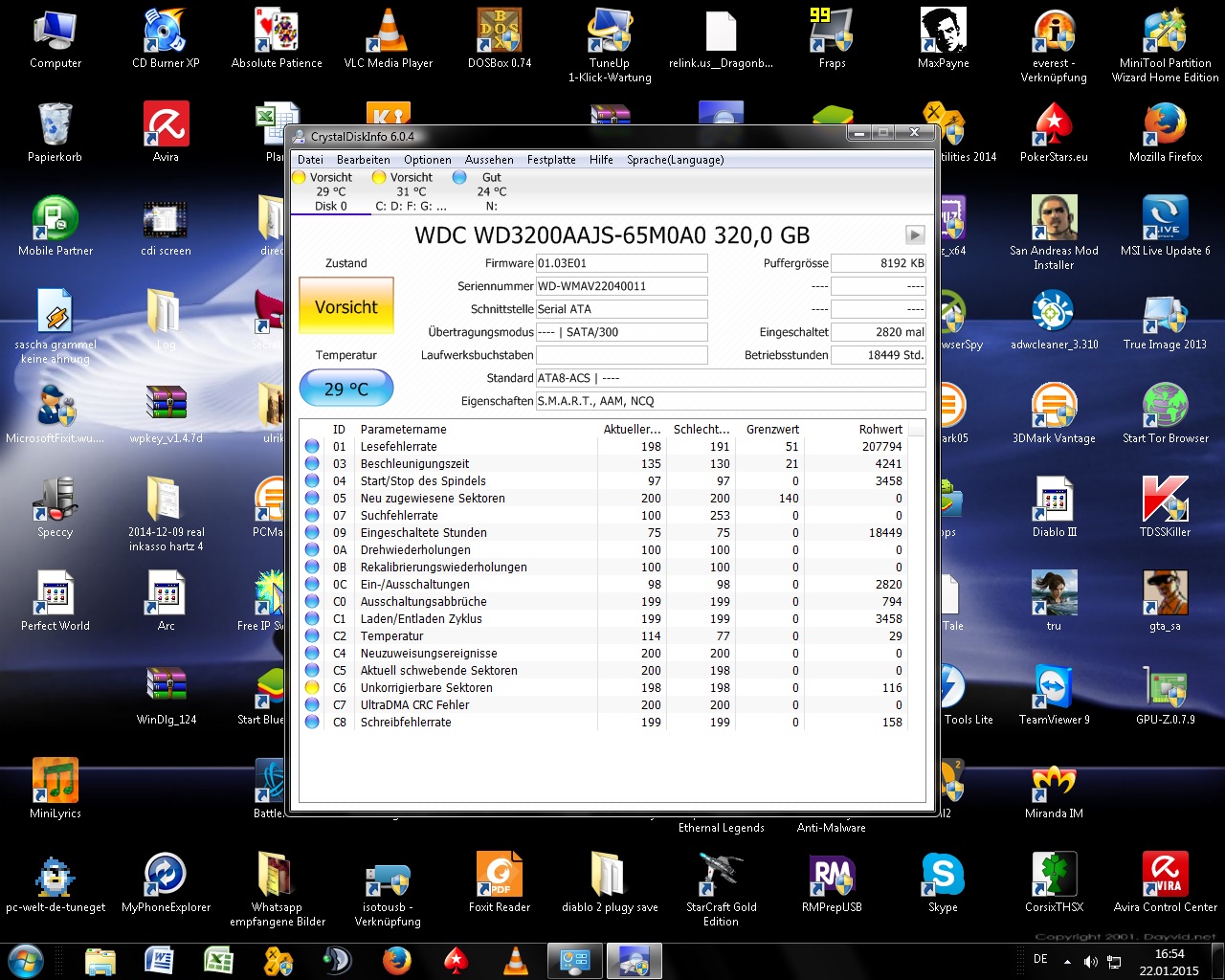
Task: Select the UltraDMA CRC Fehler row
Action: coord(603,705)
